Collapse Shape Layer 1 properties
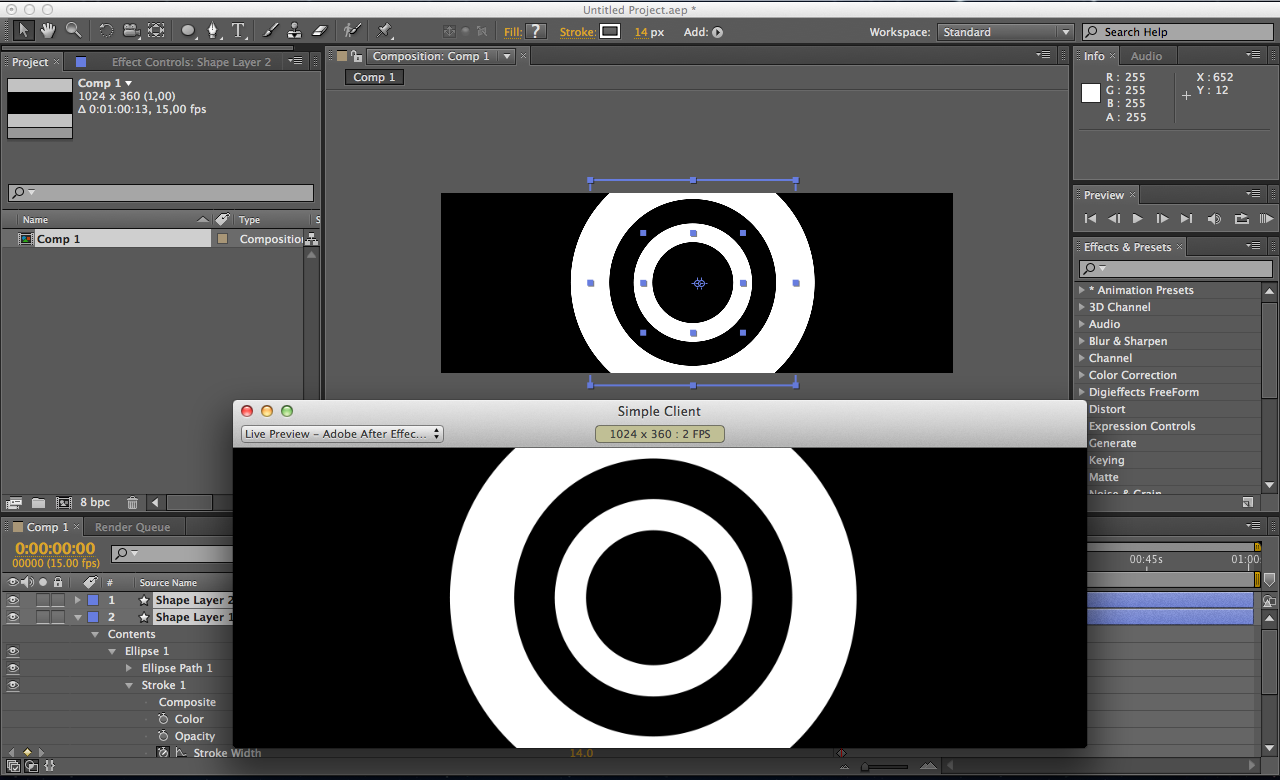 [77, 617]
